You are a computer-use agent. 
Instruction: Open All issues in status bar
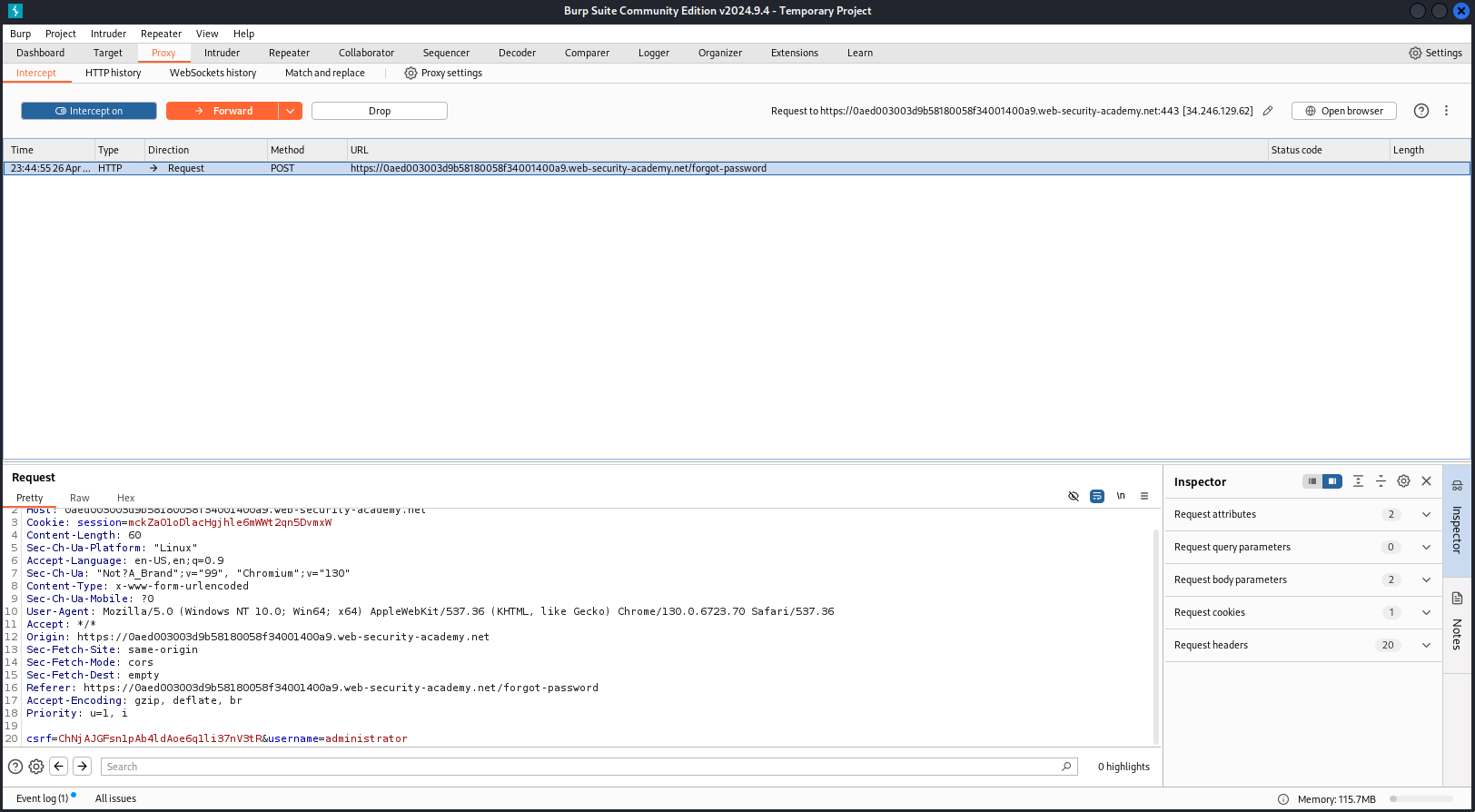click(x=115, y=798)
